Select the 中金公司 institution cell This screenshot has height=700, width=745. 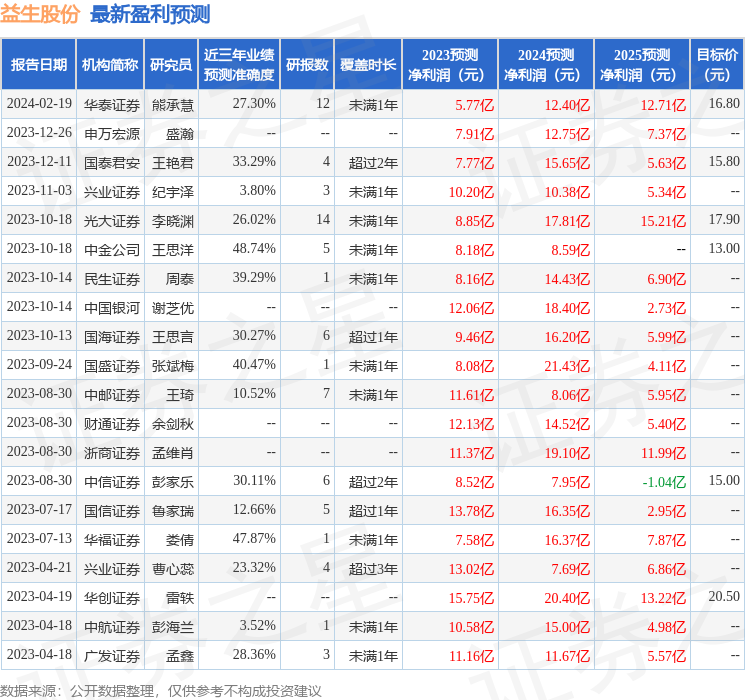click(112, 249)
